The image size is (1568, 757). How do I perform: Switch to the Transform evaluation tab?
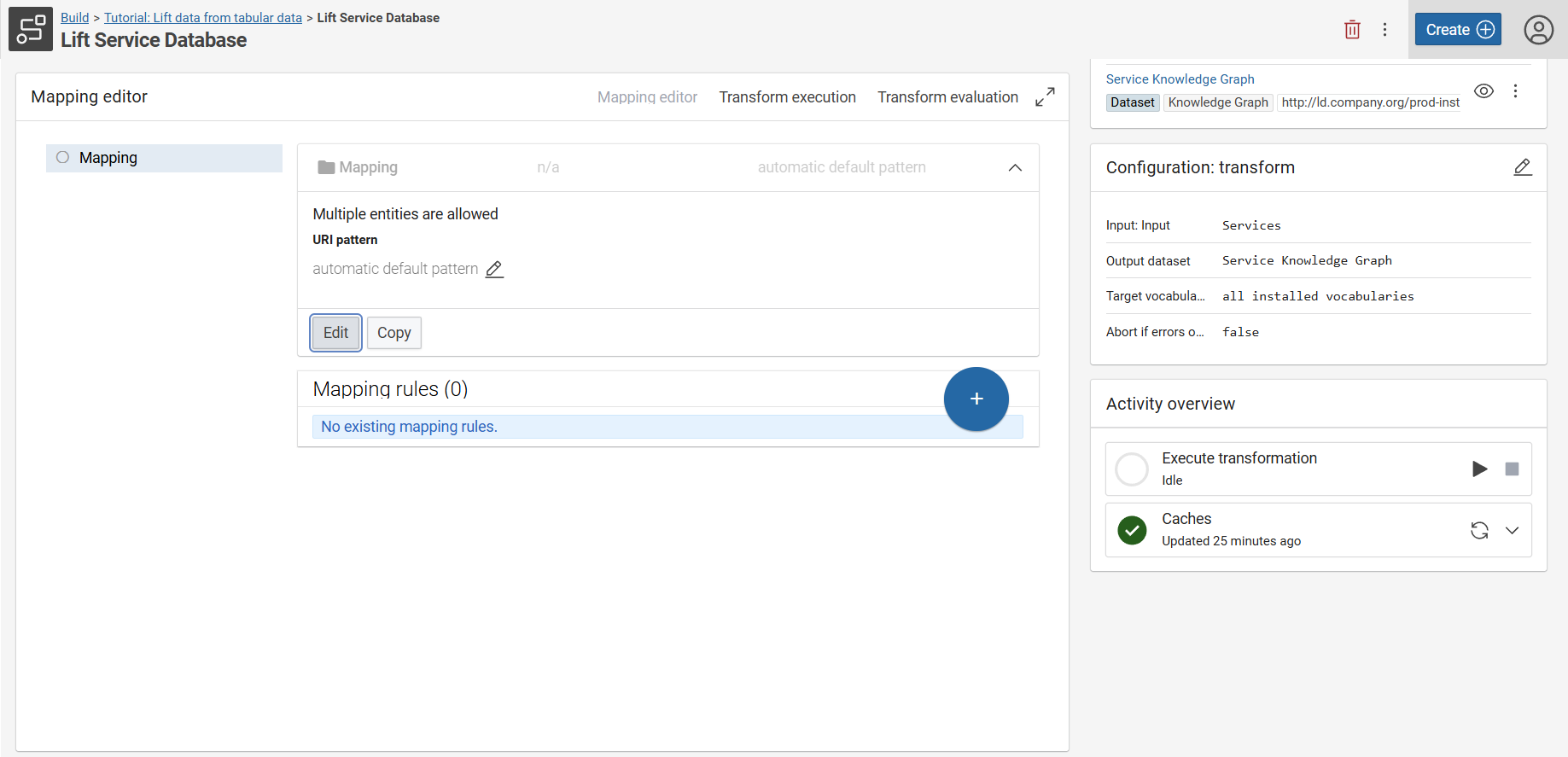(x=947, y=97)
